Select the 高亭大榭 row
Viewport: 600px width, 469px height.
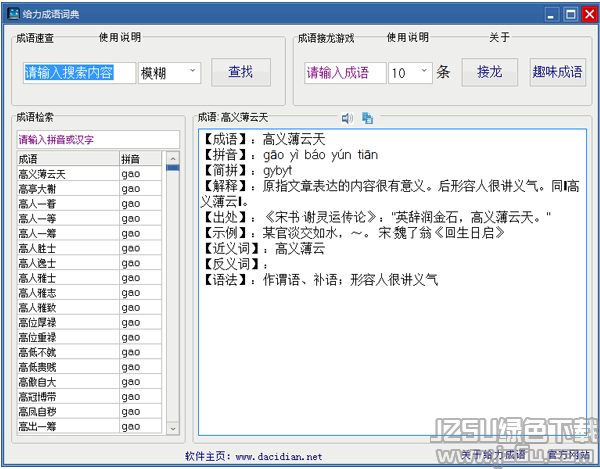[90, 189]
